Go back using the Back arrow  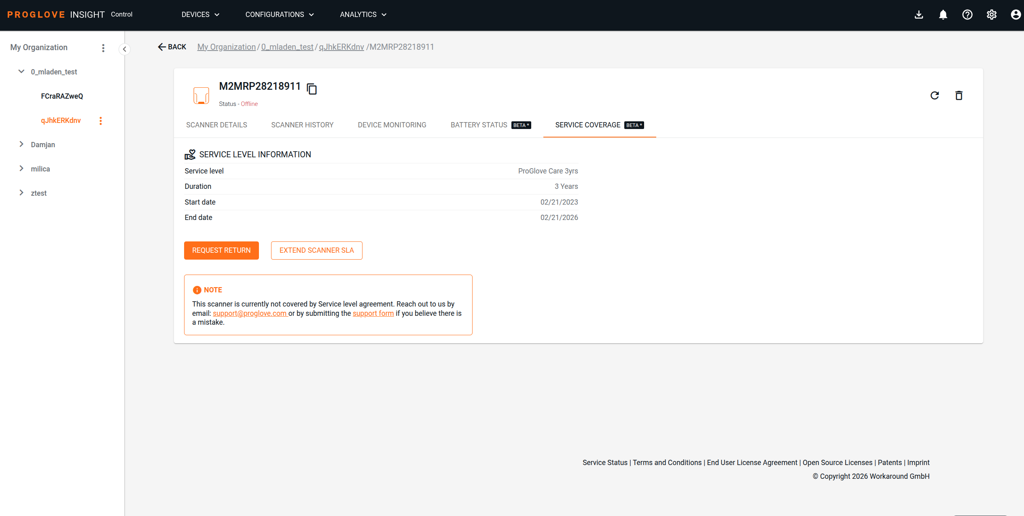[172, 47]
